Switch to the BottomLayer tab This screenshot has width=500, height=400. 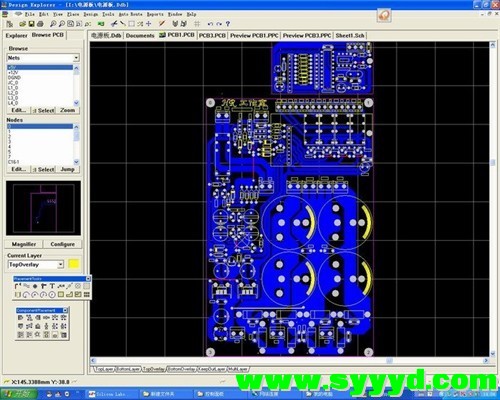pyautogui.click(x=129, y=369)
